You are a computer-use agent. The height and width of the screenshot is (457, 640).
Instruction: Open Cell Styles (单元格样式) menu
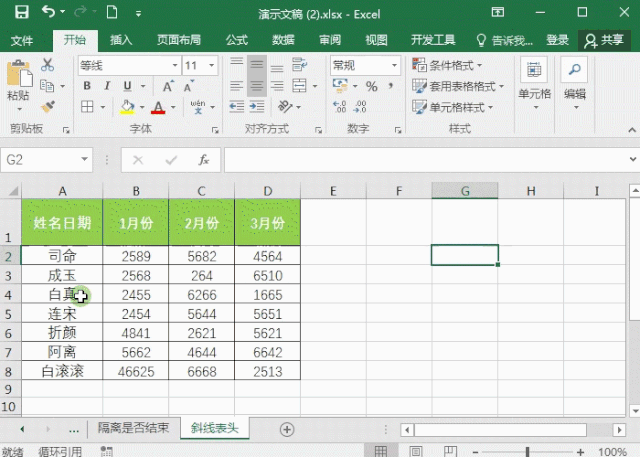coord(453,107)
